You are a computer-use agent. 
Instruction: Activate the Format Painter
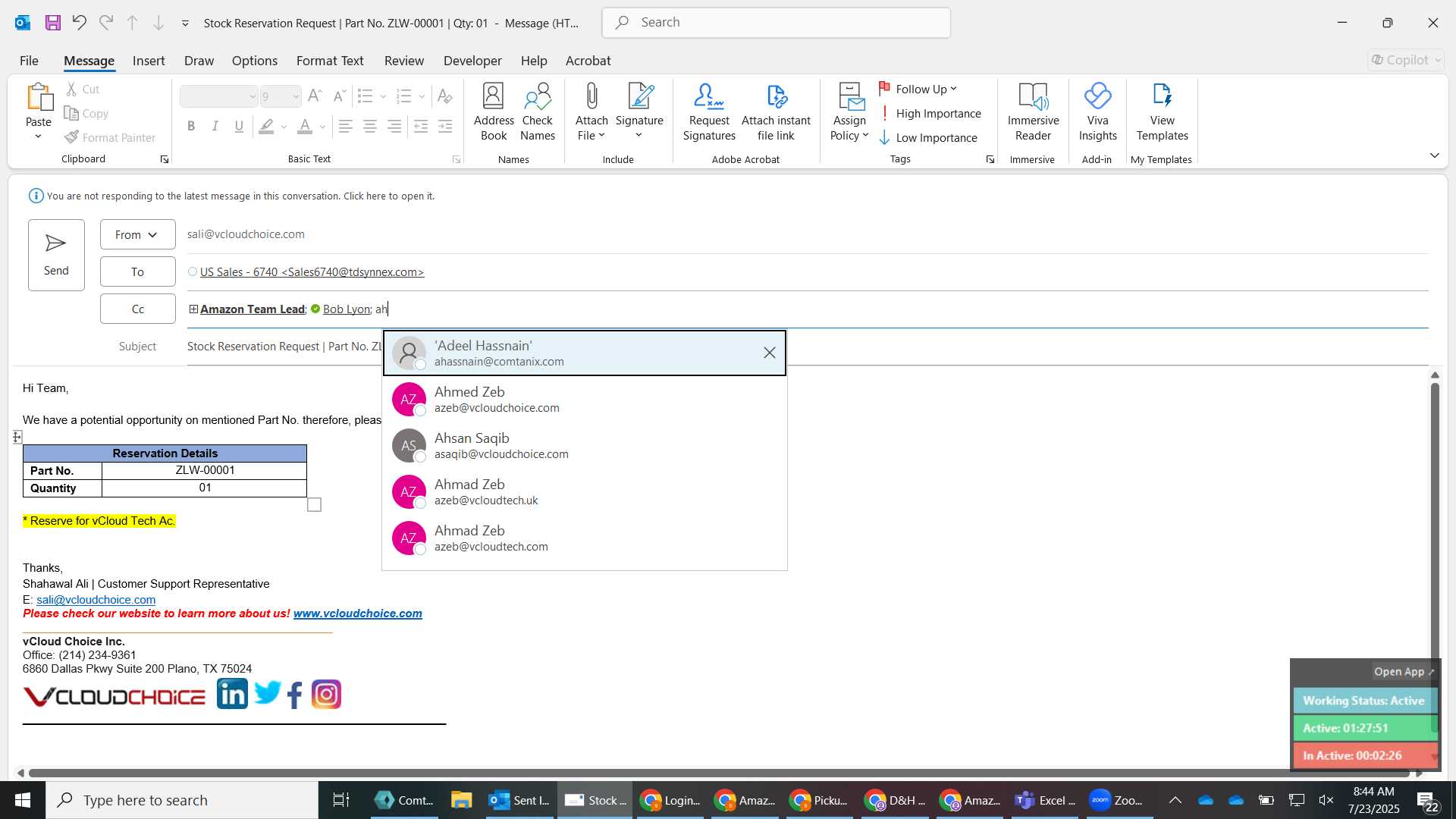(111, 137)
